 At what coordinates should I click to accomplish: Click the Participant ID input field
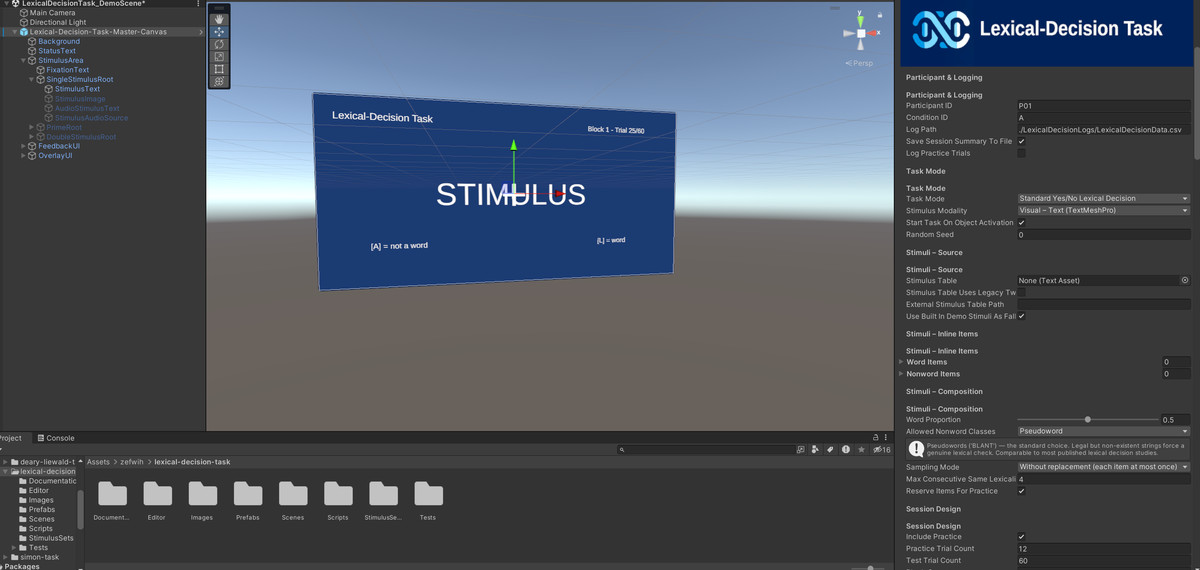1103,106
